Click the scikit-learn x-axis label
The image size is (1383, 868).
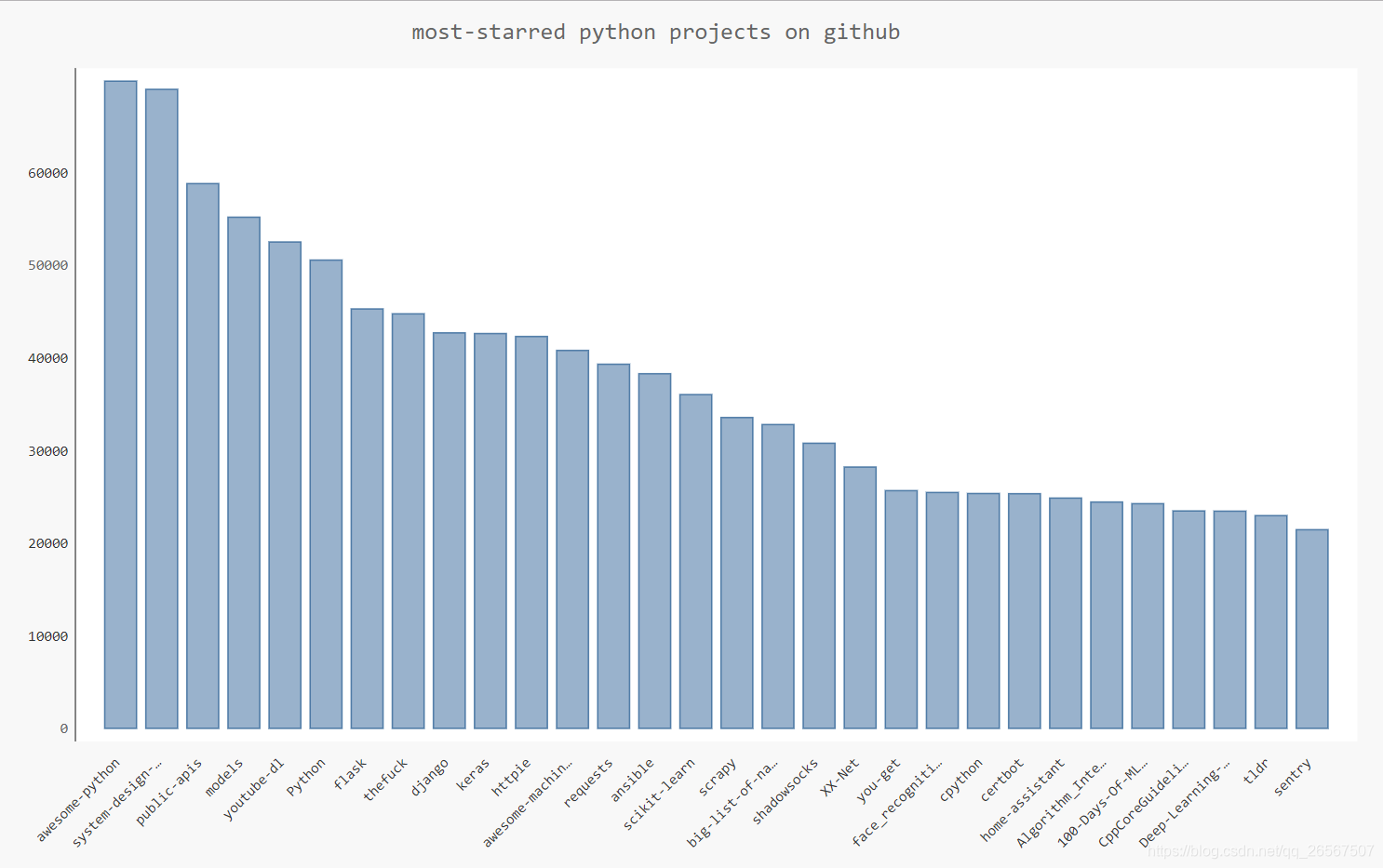659,794
